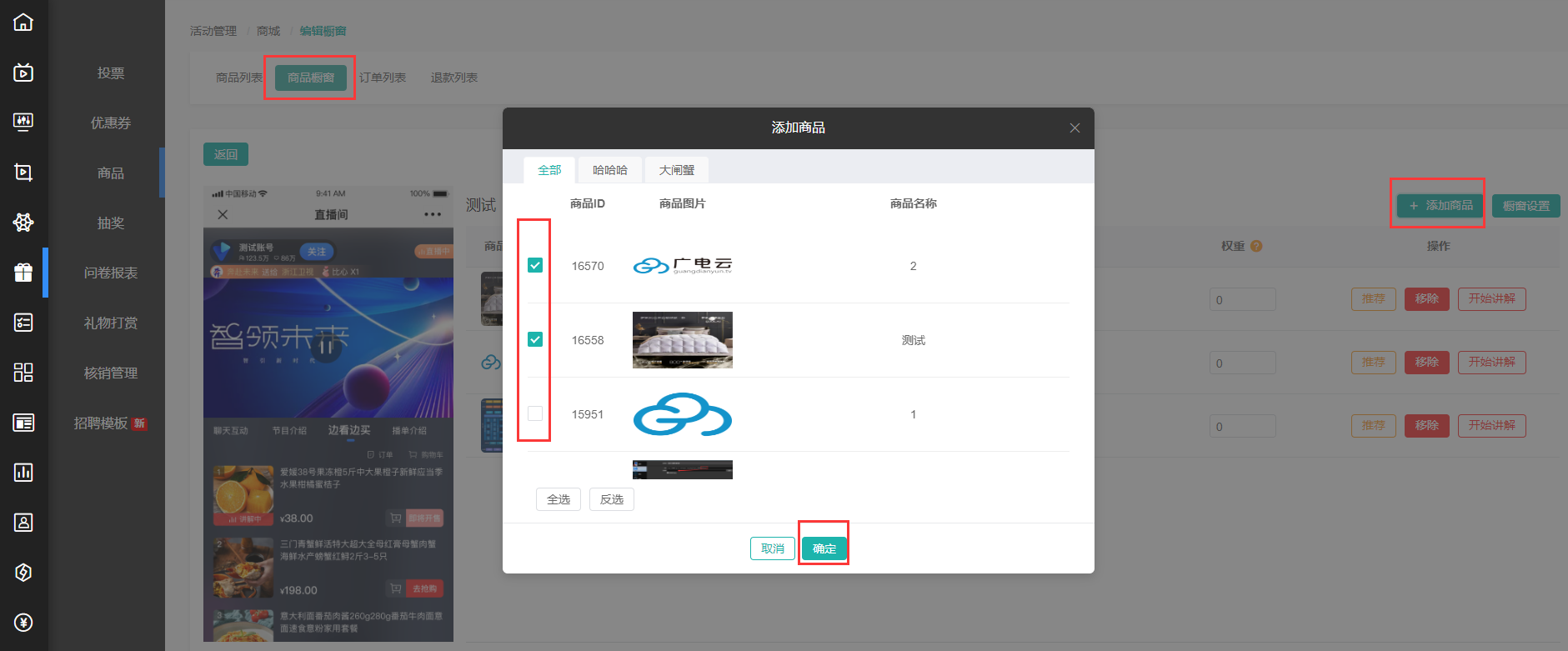Click the 活动管理 breadcrumb

(213, 31)
